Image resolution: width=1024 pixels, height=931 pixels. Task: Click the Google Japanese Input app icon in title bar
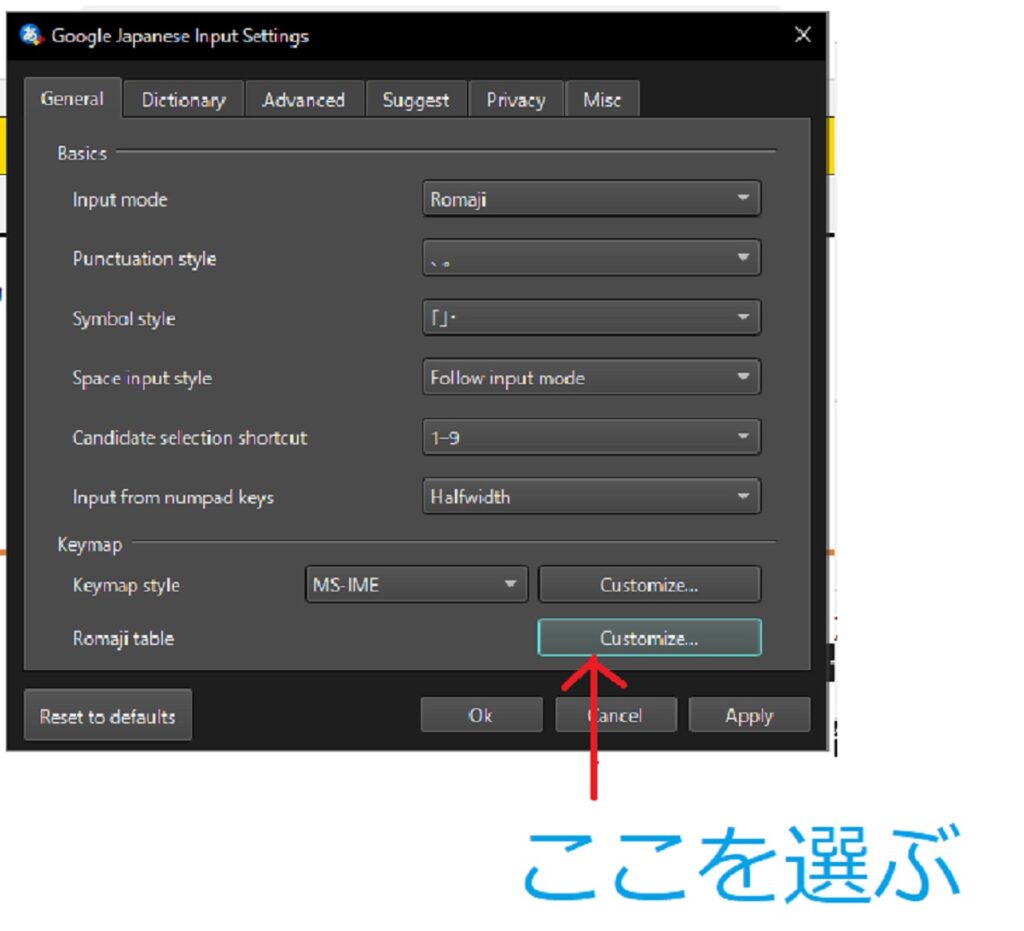coord(31,35)
